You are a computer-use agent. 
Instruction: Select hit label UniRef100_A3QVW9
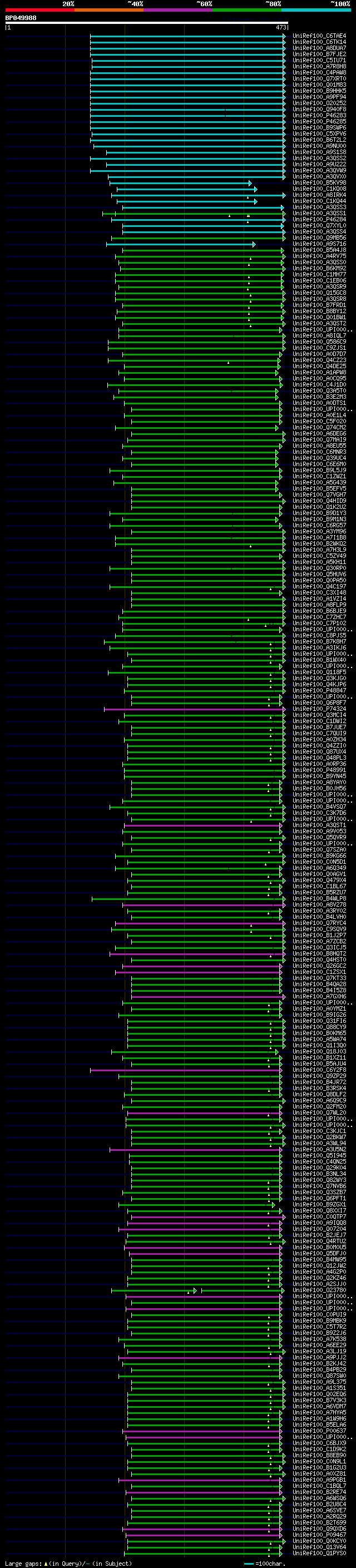point(319,170)
